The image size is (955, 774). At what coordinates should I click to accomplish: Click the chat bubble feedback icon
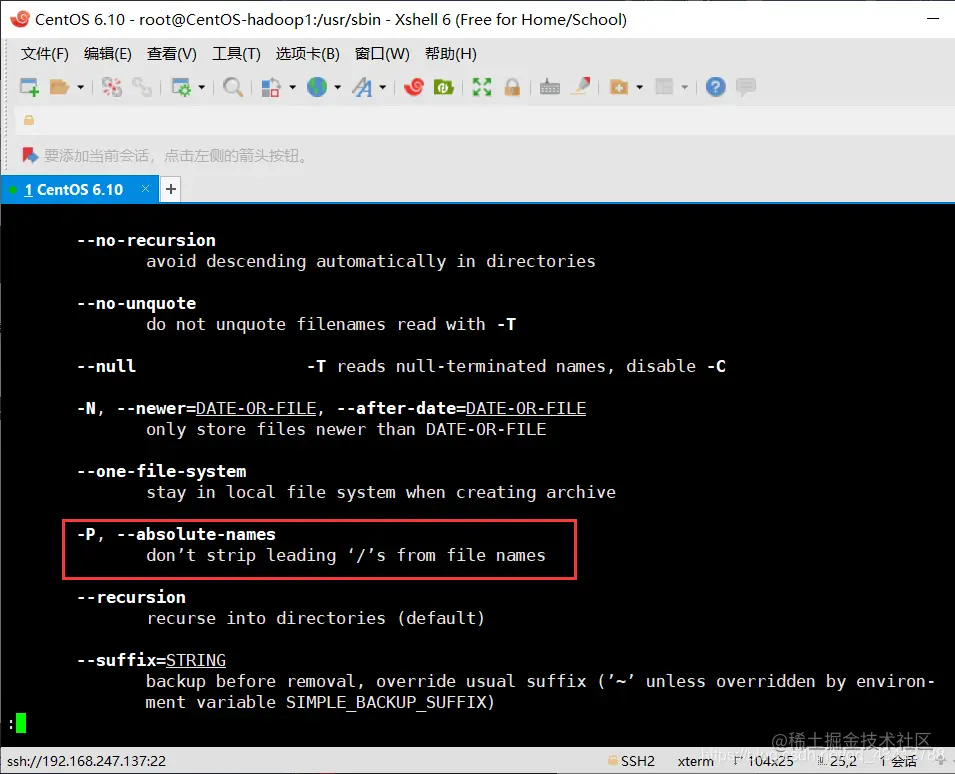click(745, 87)
